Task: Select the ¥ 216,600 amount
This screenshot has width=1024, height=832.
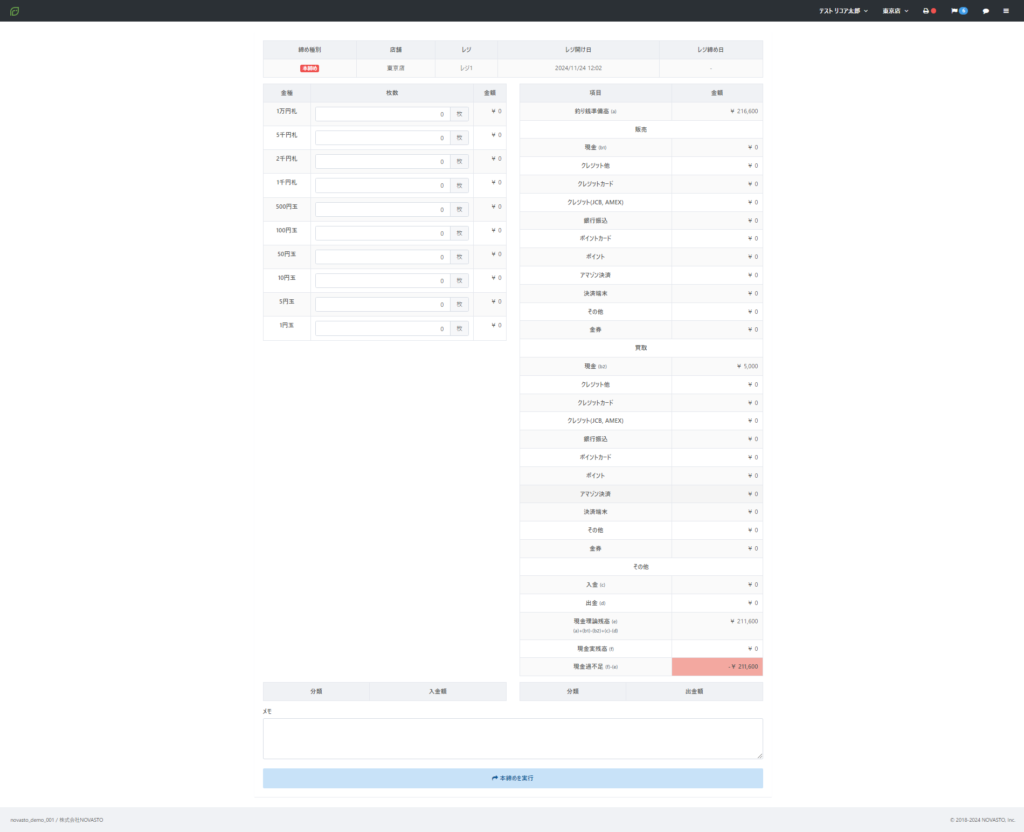Action: 744,112
